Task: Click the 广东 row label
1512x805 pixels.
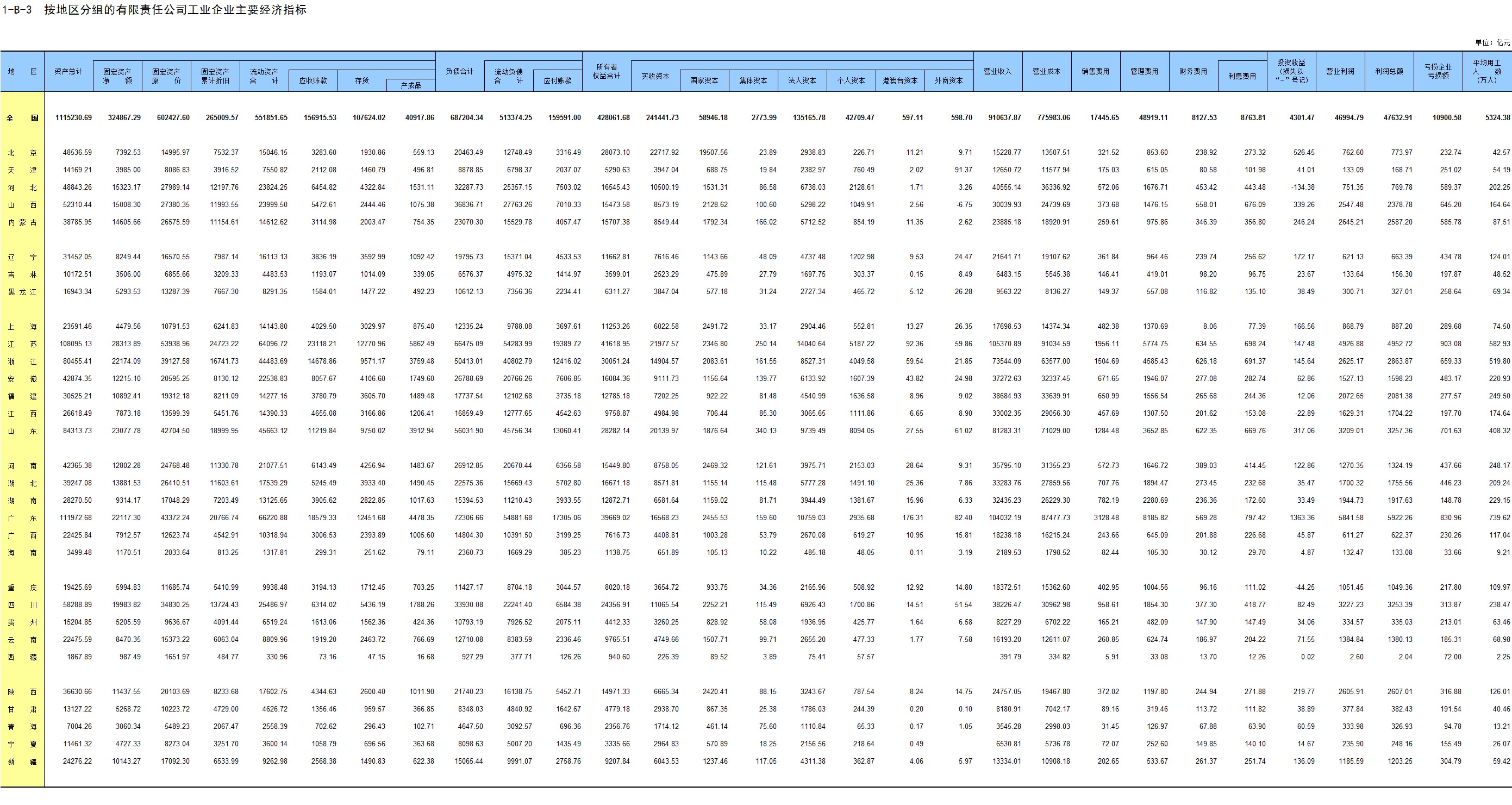Action: point(22,518)
